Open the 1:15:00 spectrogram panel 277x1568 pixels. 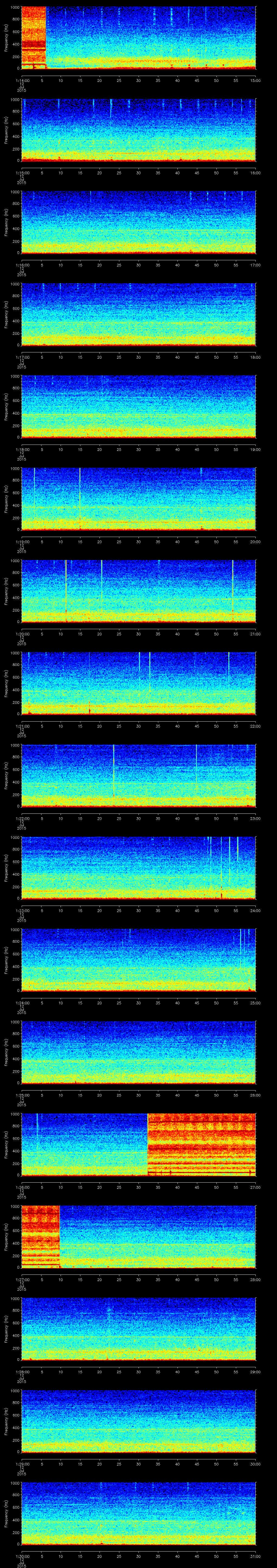coord(138,130)
